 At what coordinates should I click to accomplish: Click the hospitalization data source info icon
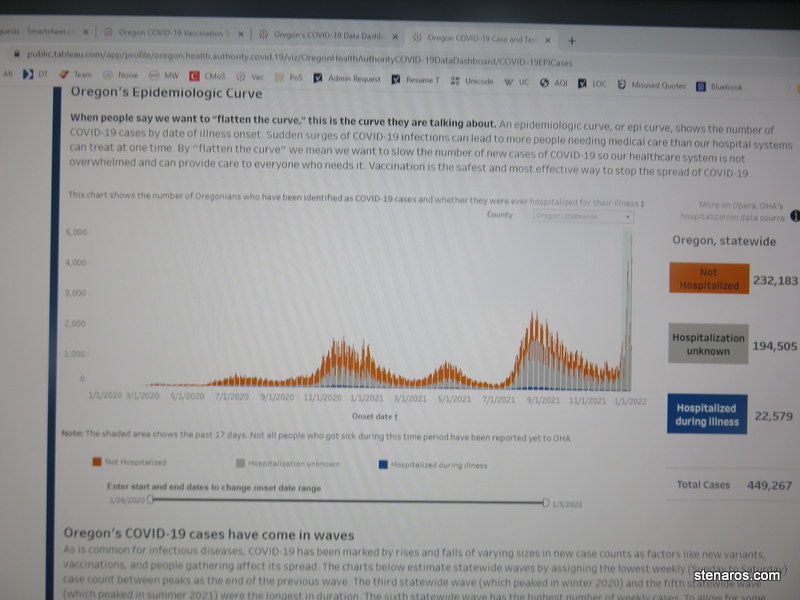point(795,216)
